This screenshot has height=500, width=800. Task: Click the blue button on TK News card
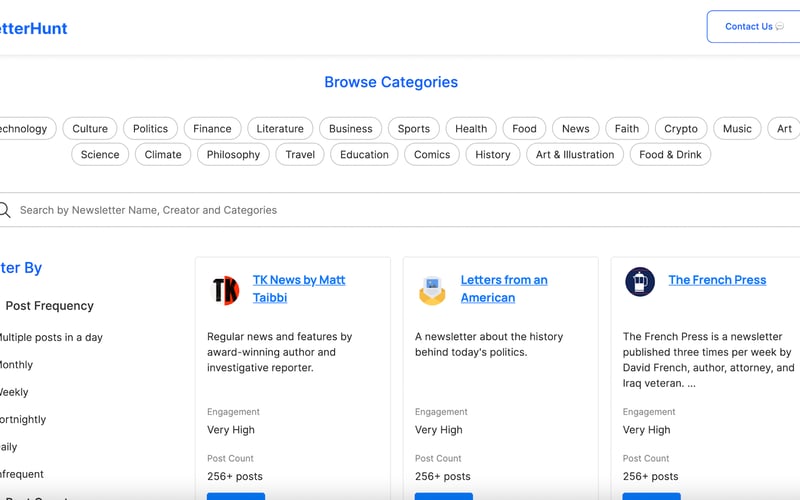[x=236, y=496]
